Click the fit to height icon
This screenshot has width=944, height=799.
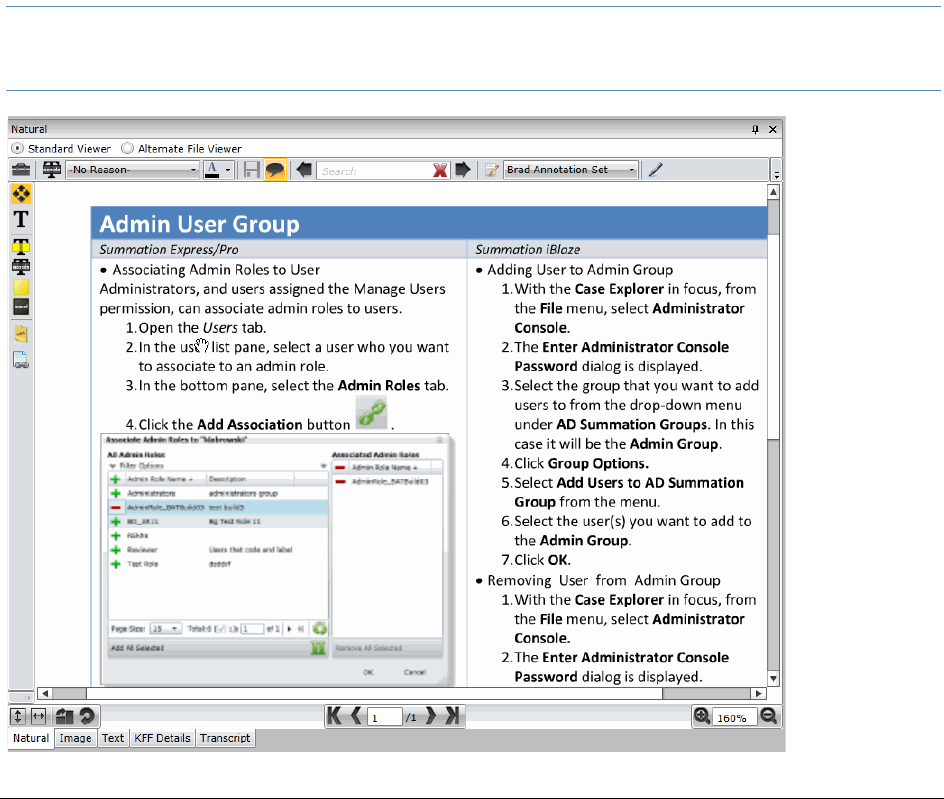tap(18, 716)
